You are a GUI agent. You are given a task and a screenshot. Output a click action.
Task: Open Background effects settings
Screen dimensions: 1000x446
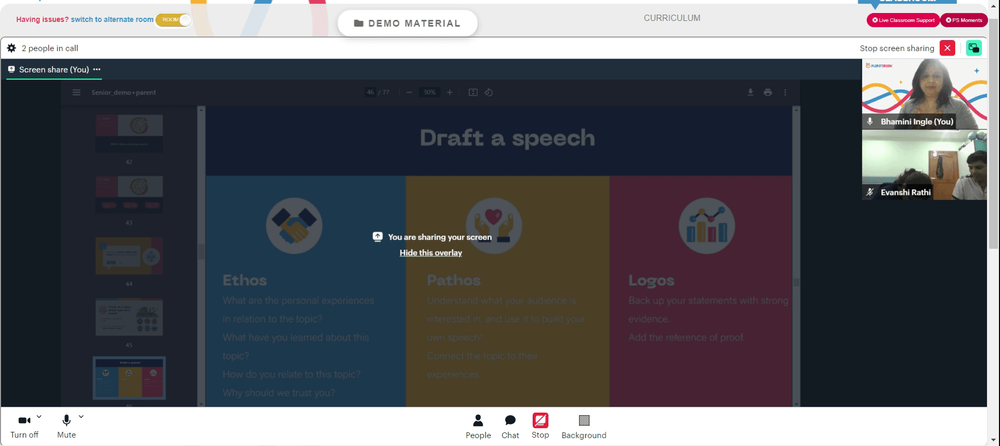[584, 426]
